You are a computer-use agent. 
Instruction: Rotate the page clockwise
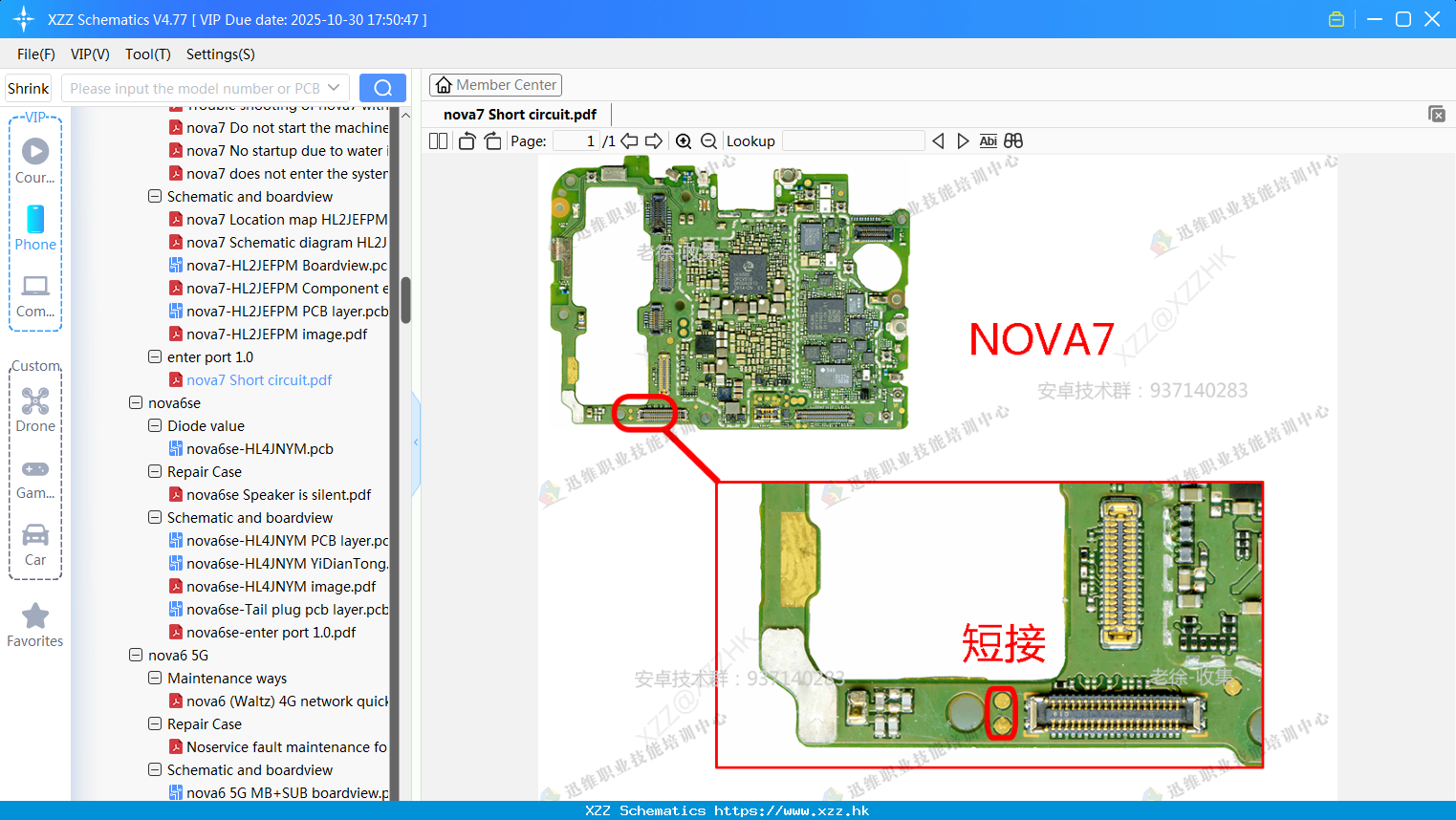click(x=492, y=140)
